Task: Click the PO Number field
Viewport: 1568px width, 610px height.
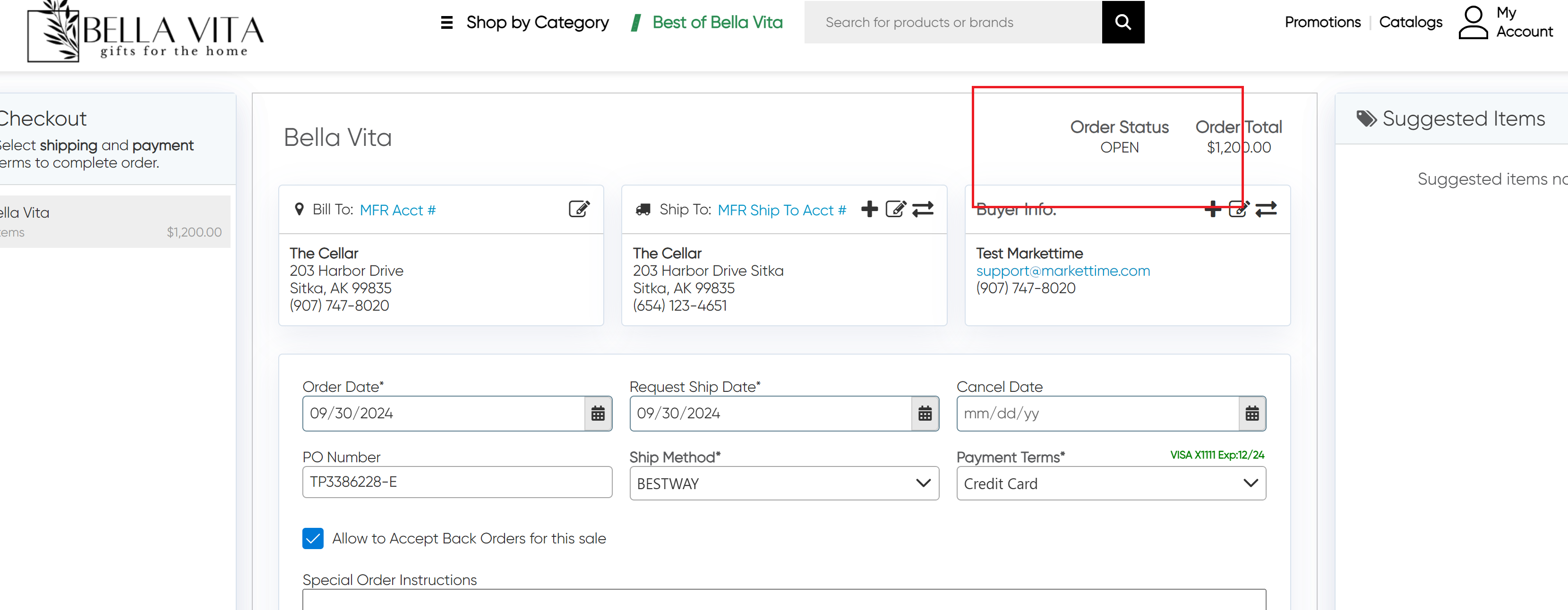Action: coord(457,482)
